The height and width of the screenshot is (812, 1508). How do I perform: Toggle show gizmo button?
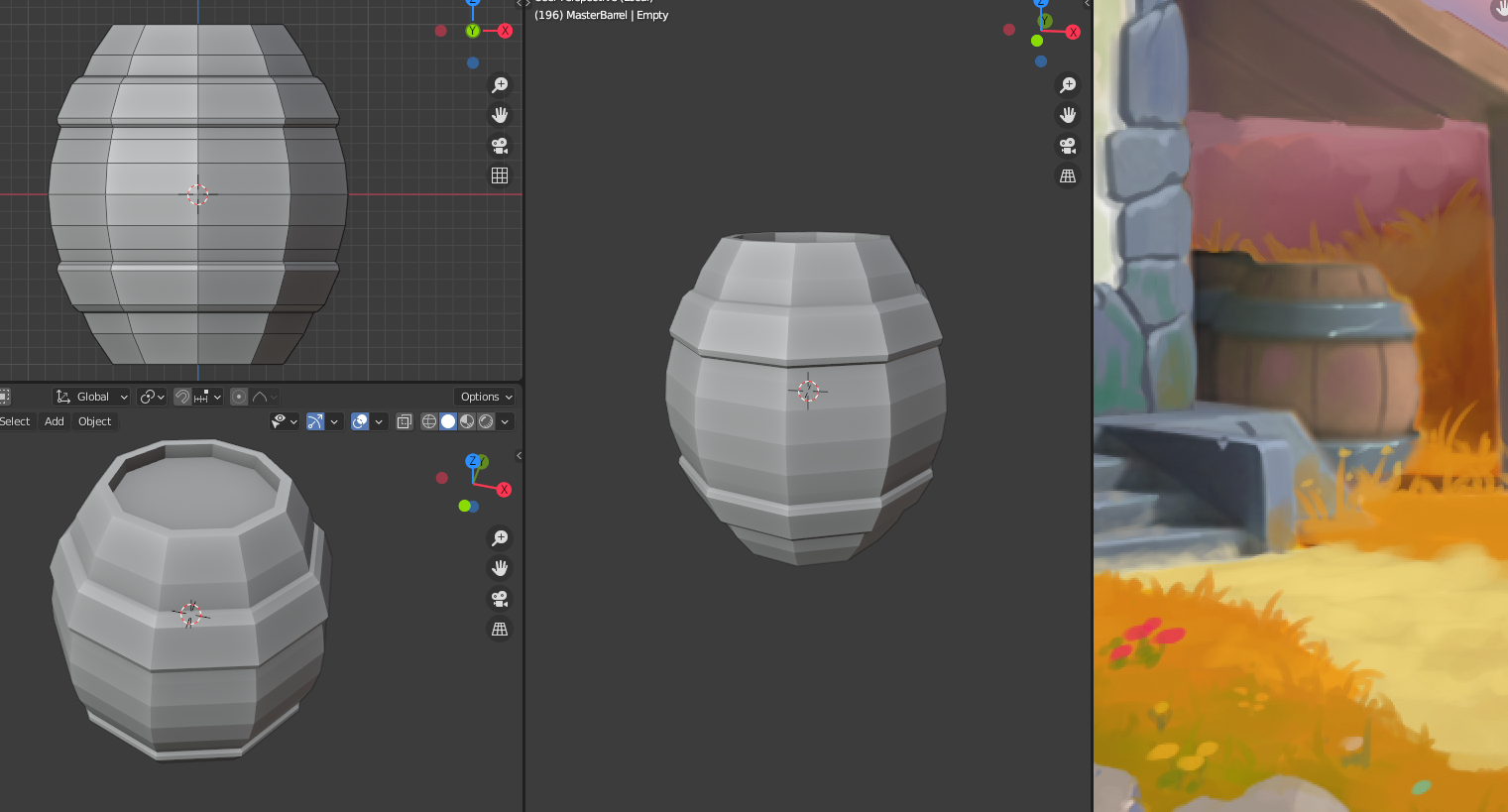(x=315, y=421)
